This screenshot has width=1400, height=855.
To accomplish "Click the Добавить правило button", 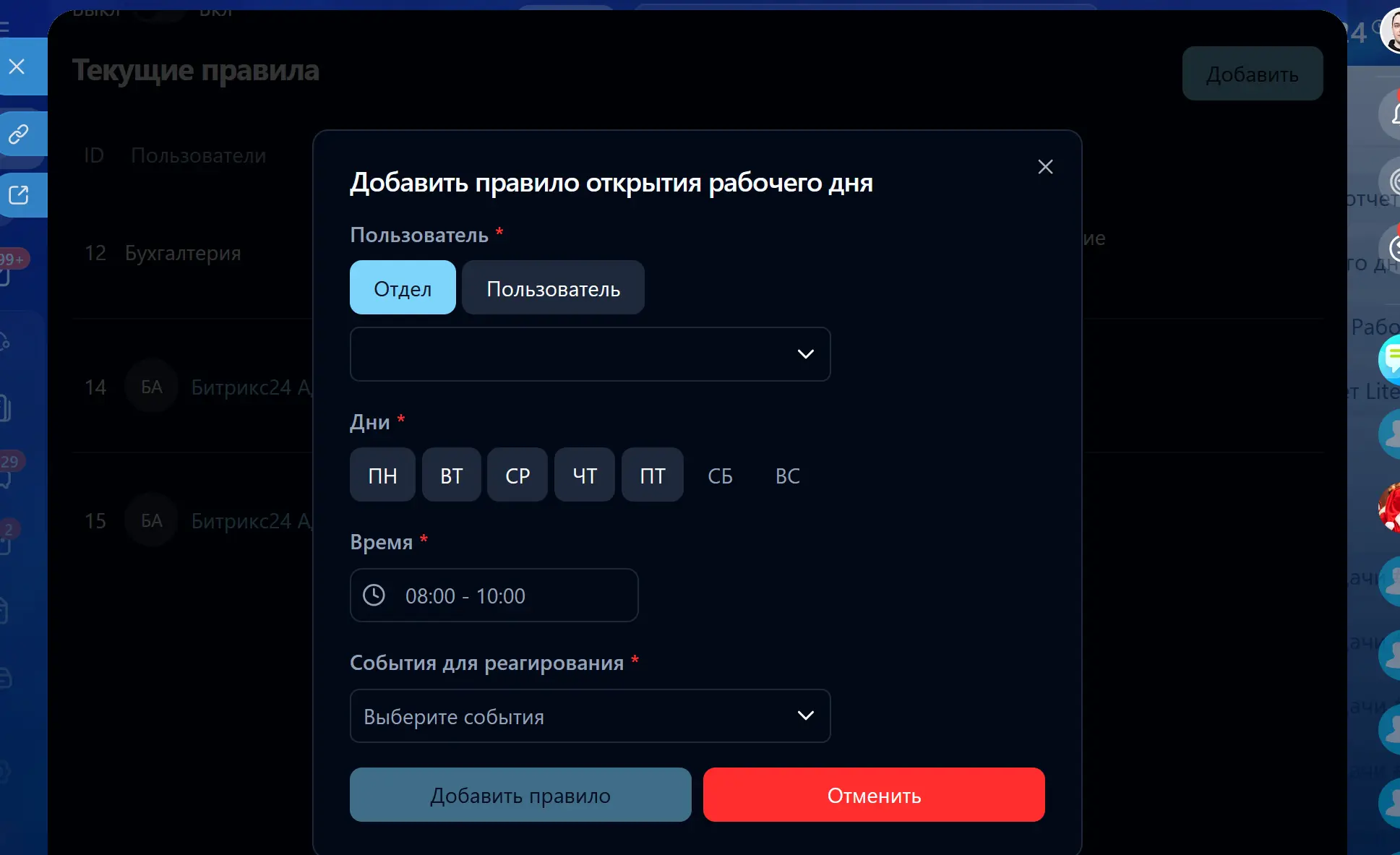I will [520, 795].
